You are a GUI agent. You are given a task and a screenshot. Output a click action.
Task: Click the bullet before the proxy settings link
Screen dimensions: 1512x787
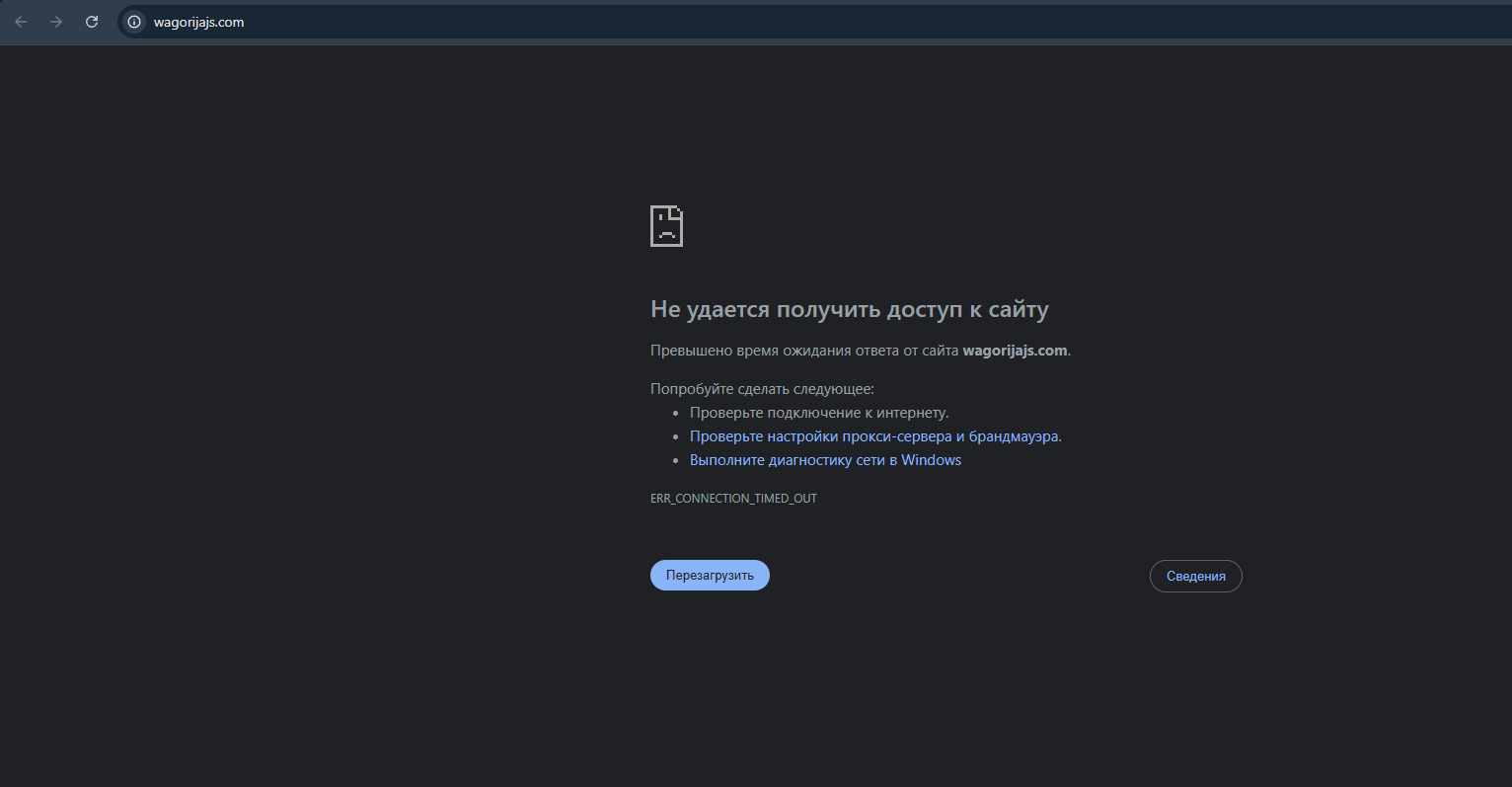click(676, 437)
